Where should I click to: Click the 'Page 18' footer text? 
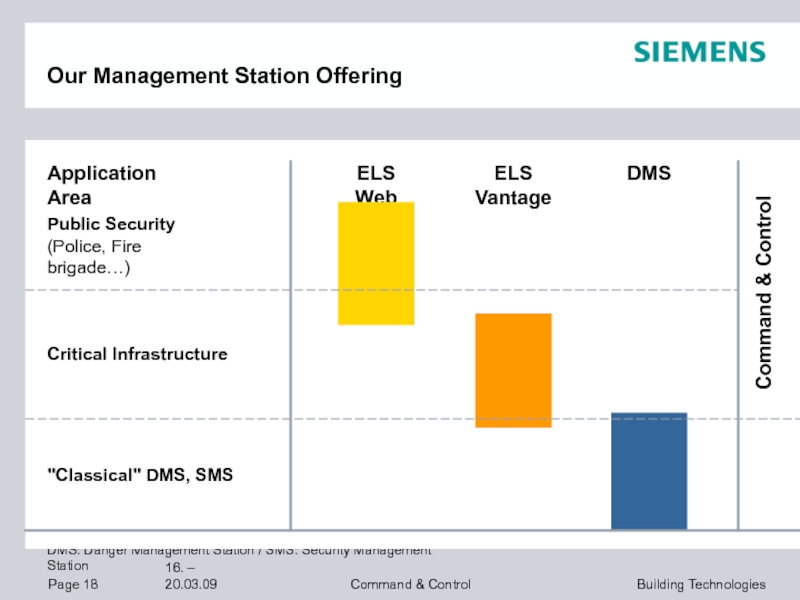coord(73,584)
